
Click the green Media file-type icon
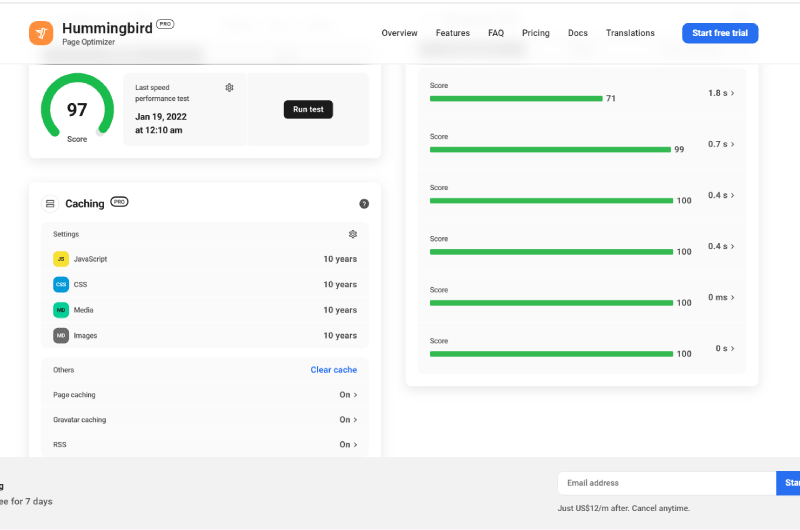pyautogui.click(x=61, y=310)
